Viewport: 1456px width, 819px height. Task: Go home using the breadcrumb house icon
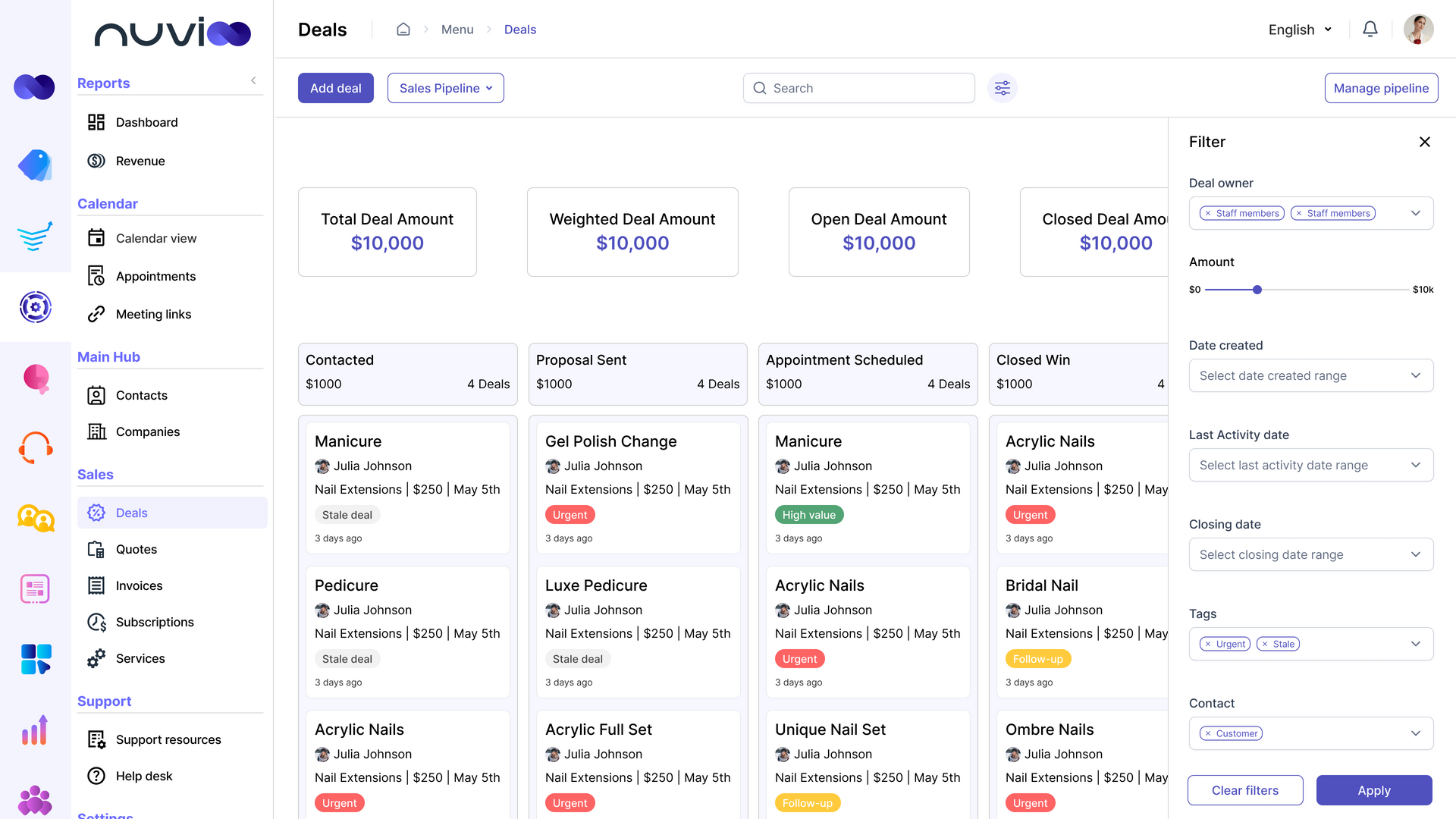(403, 29)
